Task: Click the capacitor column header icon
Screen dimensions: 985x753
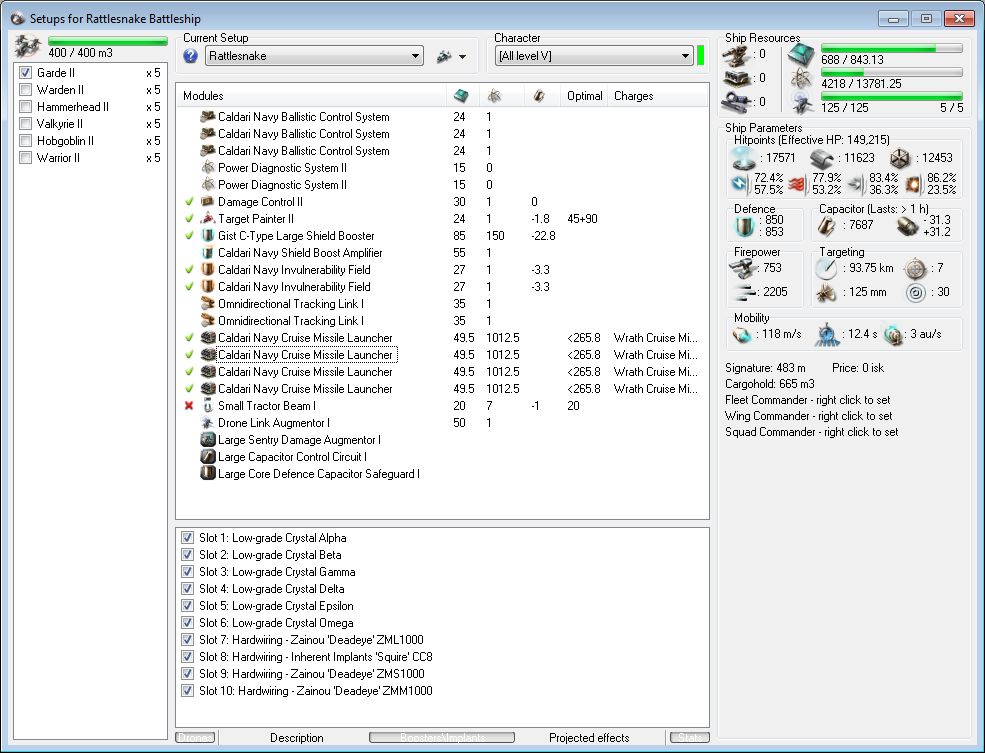Action: (538, 96)
